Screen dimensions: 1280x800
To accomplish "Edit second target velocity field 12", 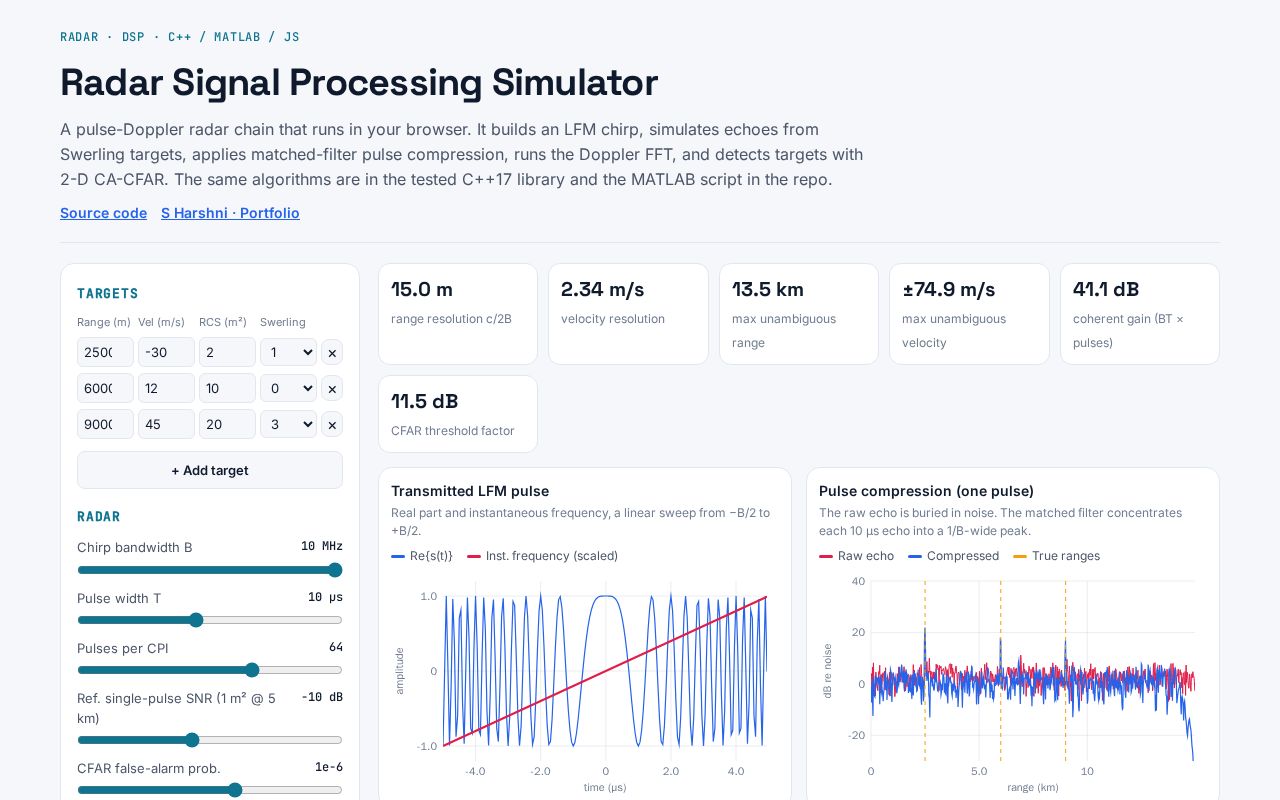I will pos(166,388).
